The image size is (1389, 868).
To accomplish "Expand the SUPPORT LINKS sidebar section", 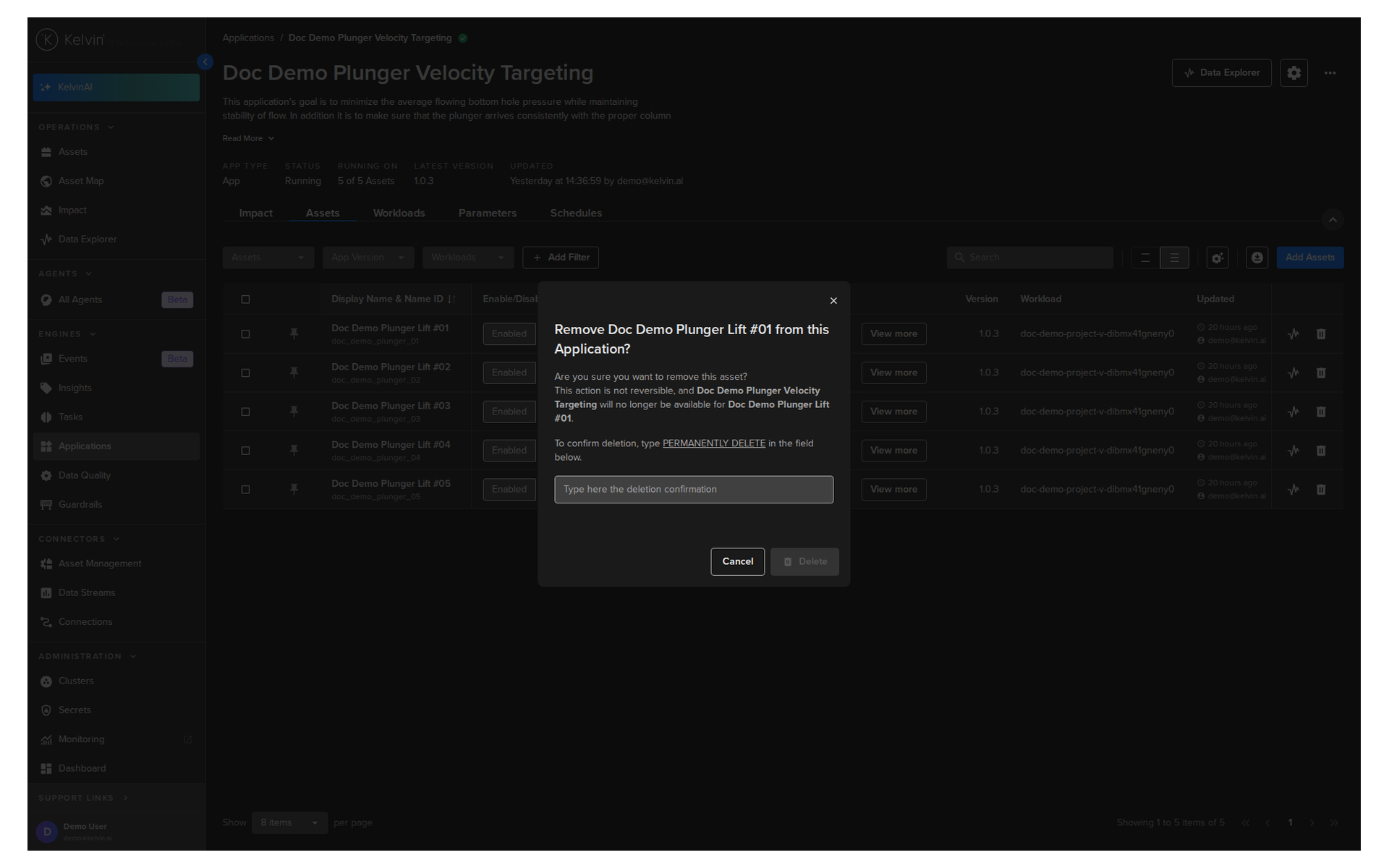I will tap(83, 798).
